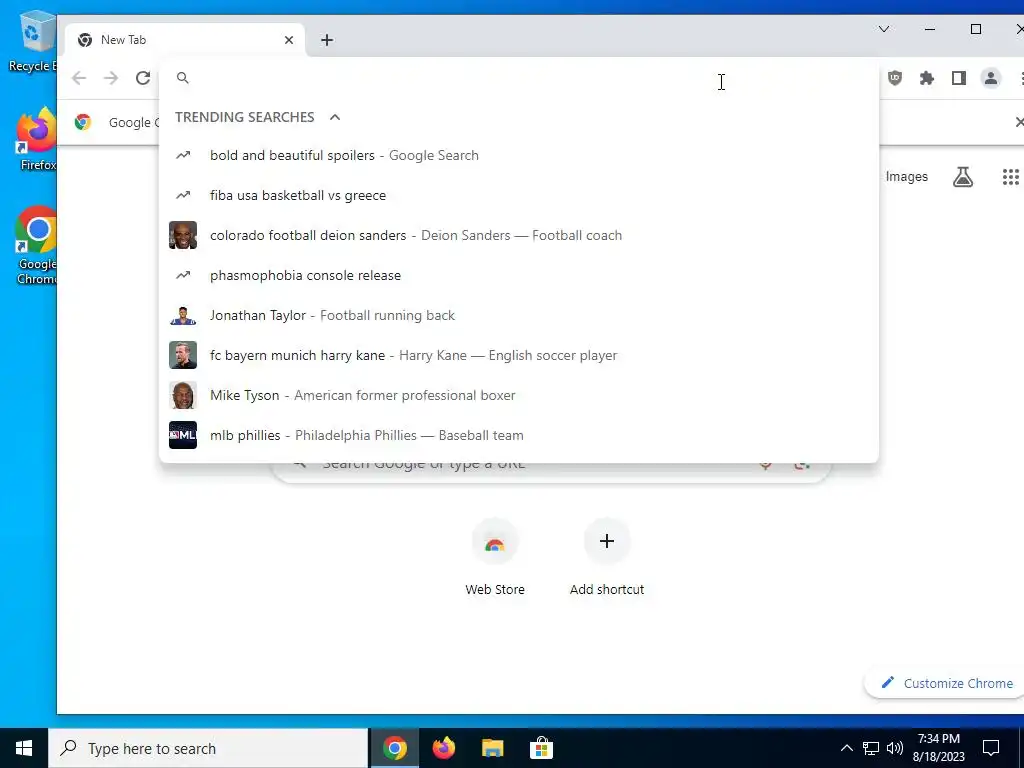Screen dimensions: 1024x768
Task: Open the uBlock Origin shield extension
Action: [x=895, y=78]
